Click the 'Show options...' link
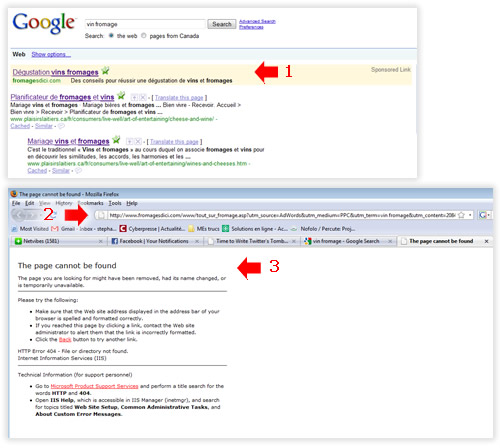The width and height of the screenshot is (500, 448). 51,54
